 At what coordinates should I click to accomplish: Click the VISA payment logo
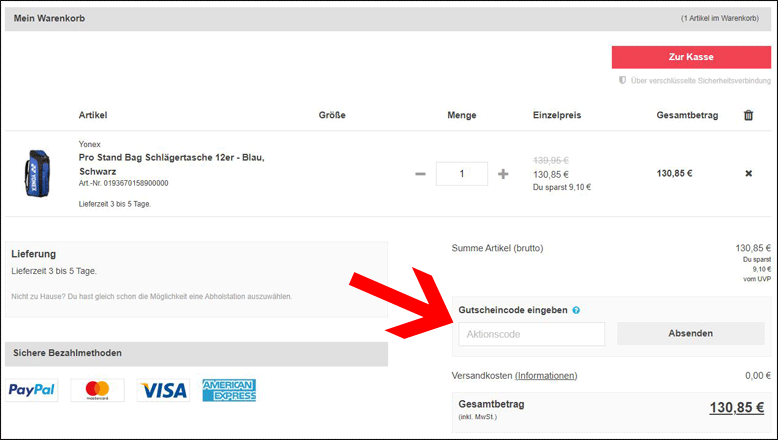[x=163, y=390]
